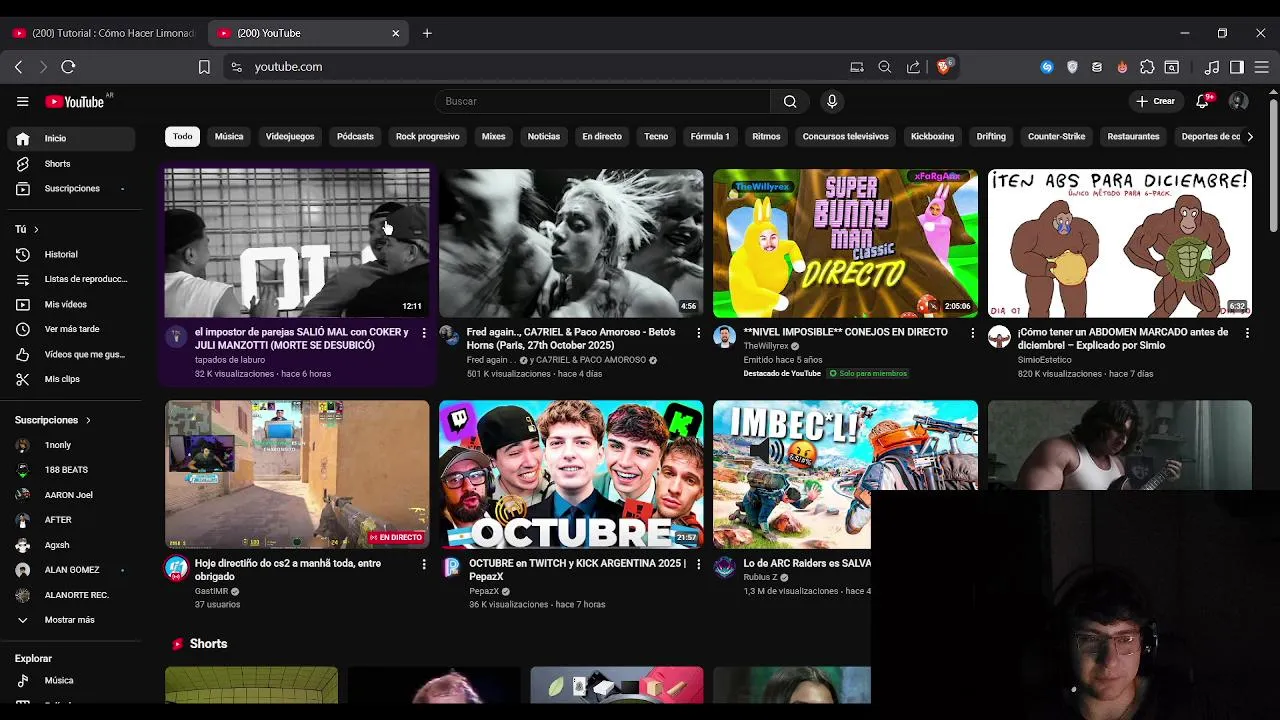
Task: Open the SUPER BUNNY MAN video thumbnail
Action: pyautogui.click(x=845, y=243)
